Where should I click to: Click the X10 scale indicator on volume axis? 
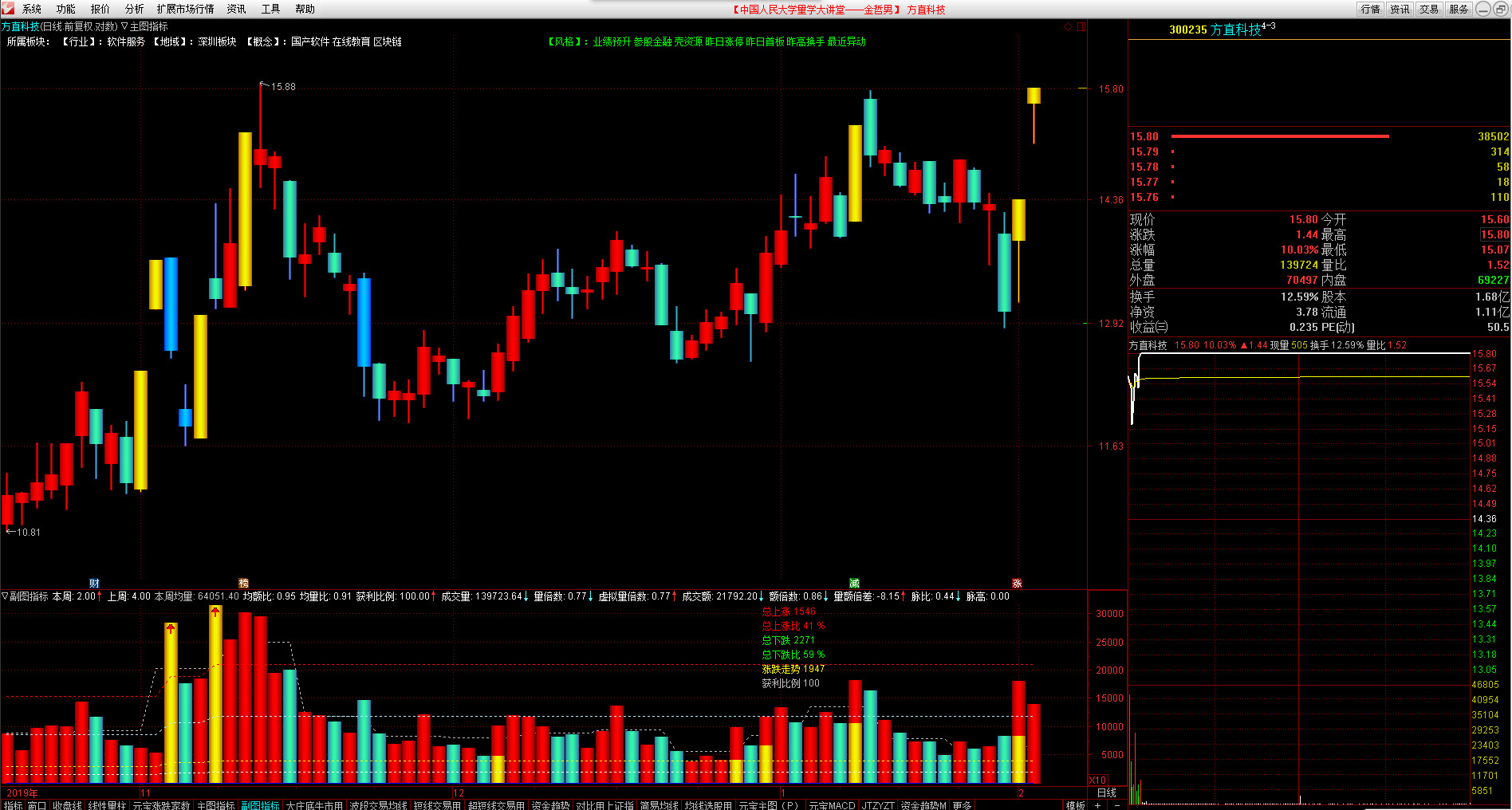click(x=1098, y=780)
